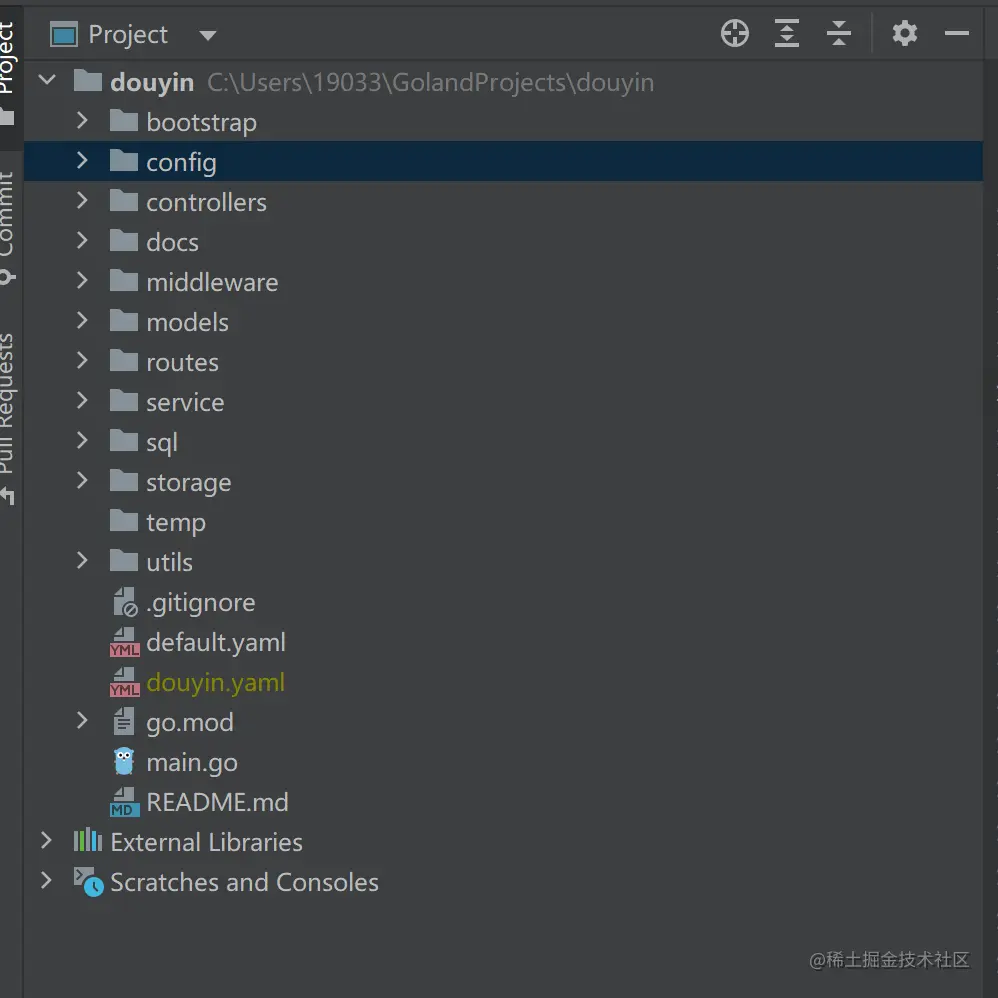
Task: Select the douyin.yaml file
Action: (x=215, y=683)
